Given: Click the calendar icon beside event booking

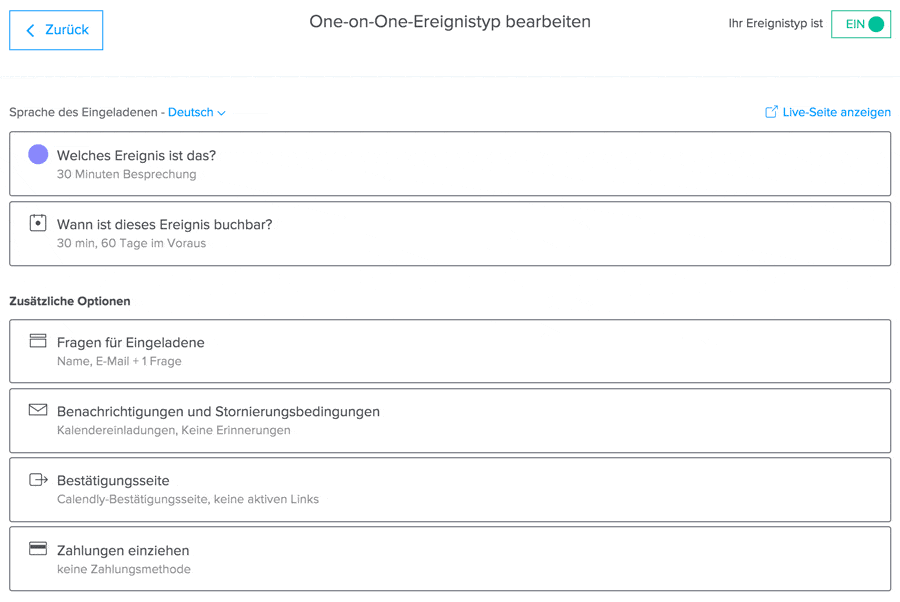Looking at the screenshot, I should click(38, 223).
